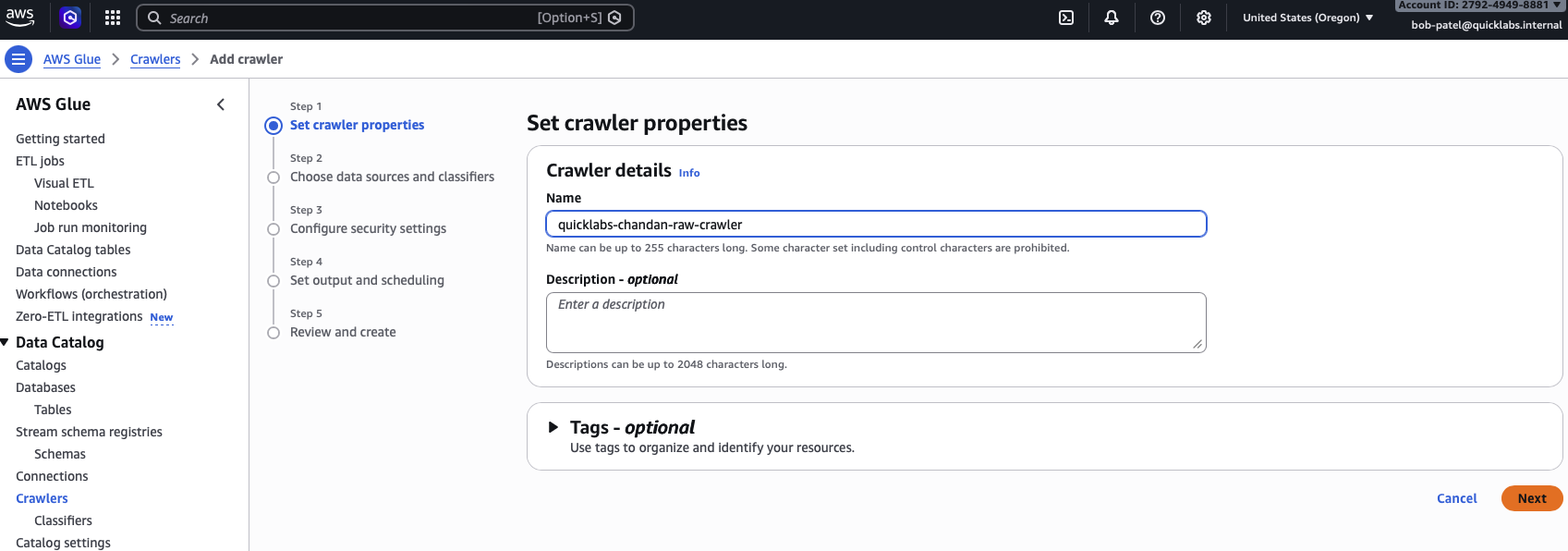The width and height of the screenshot is (1568, 551).
Task: Focus the top Search bar
Action: point(385,18)
